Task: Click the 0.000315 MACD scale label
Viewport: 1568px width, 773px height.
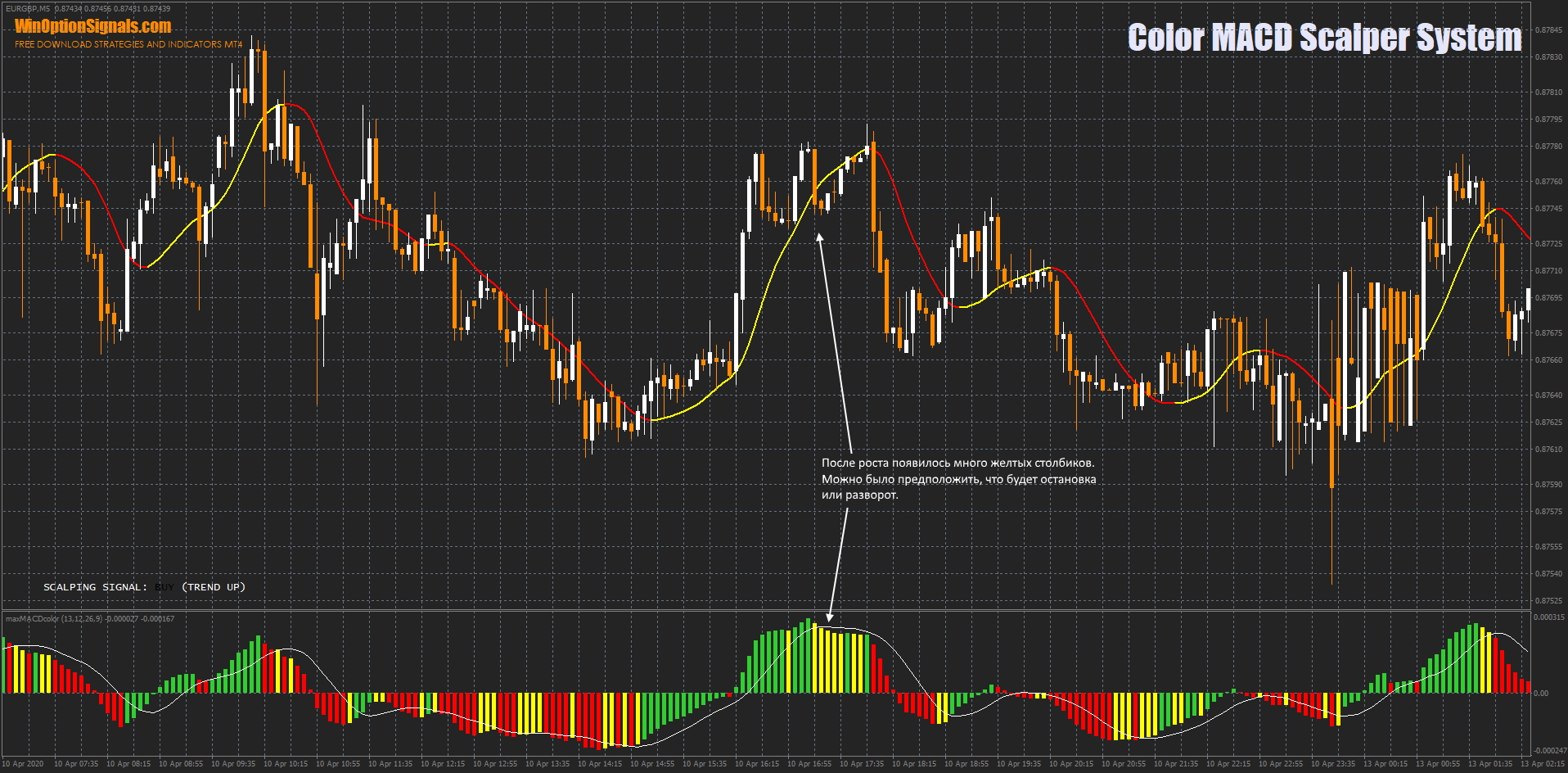Action: click(x=1548, y=617)
